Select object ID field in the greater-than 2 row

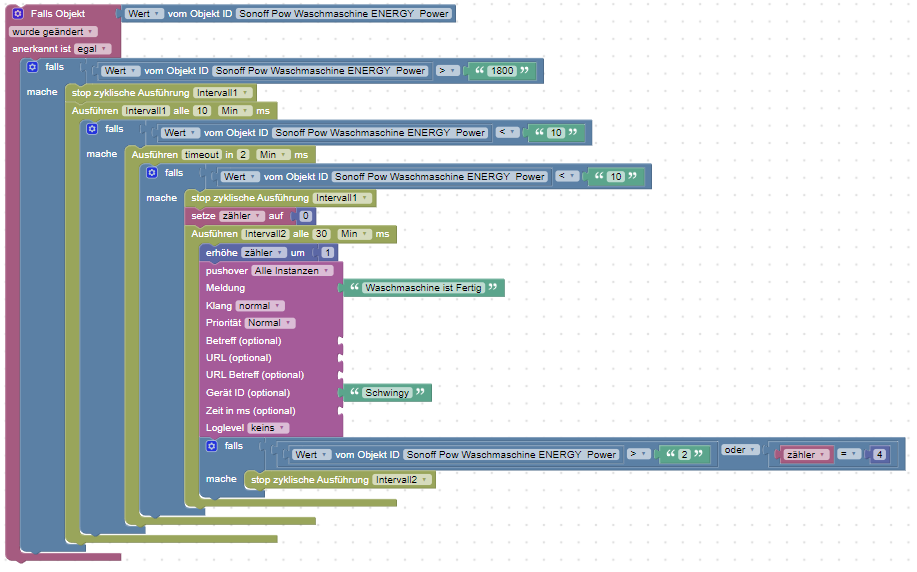(511, 454)
